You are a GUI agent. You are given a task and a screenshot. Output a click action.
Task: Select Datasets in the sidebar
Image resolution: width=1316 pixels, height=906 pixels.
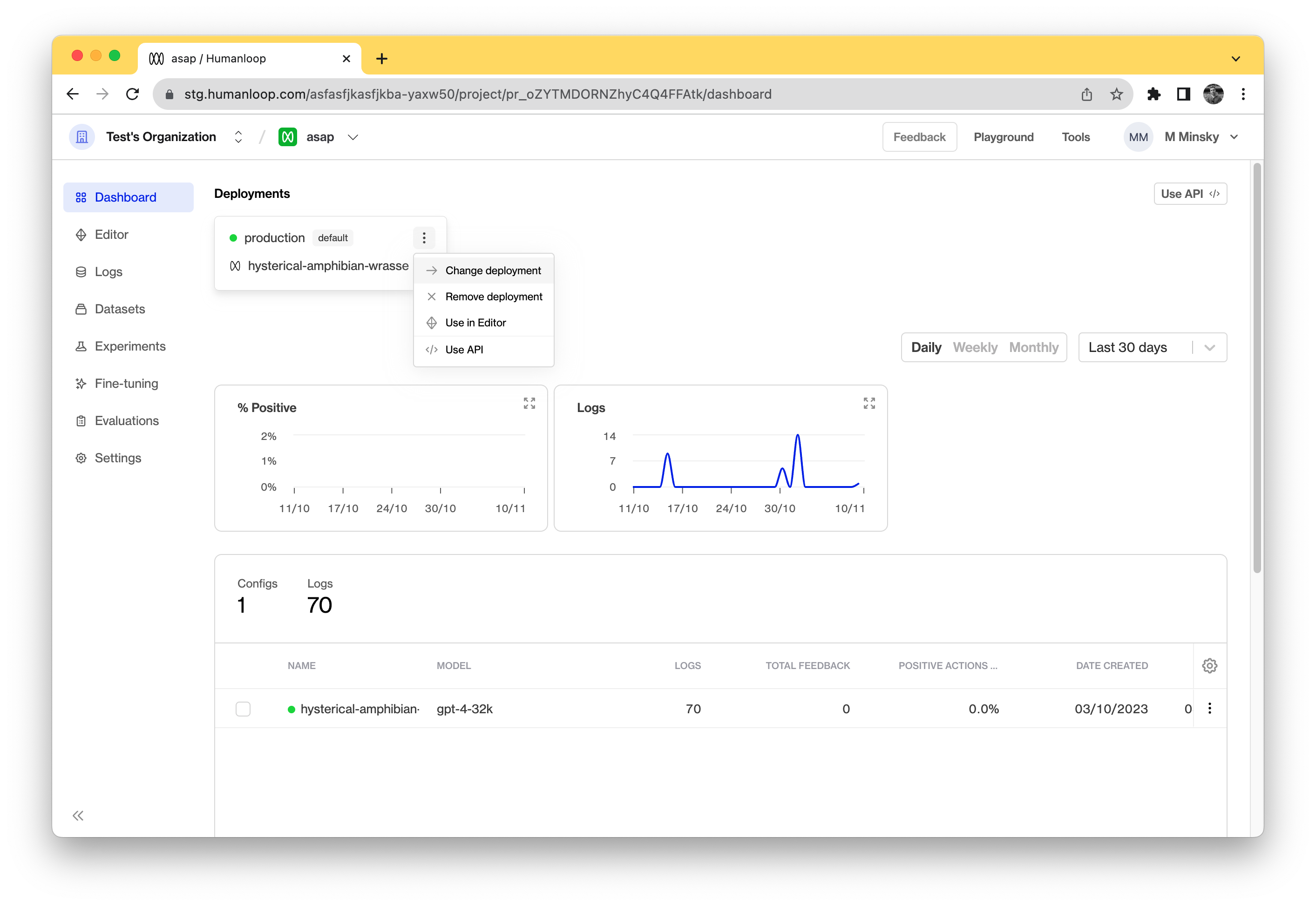(119, 309)
